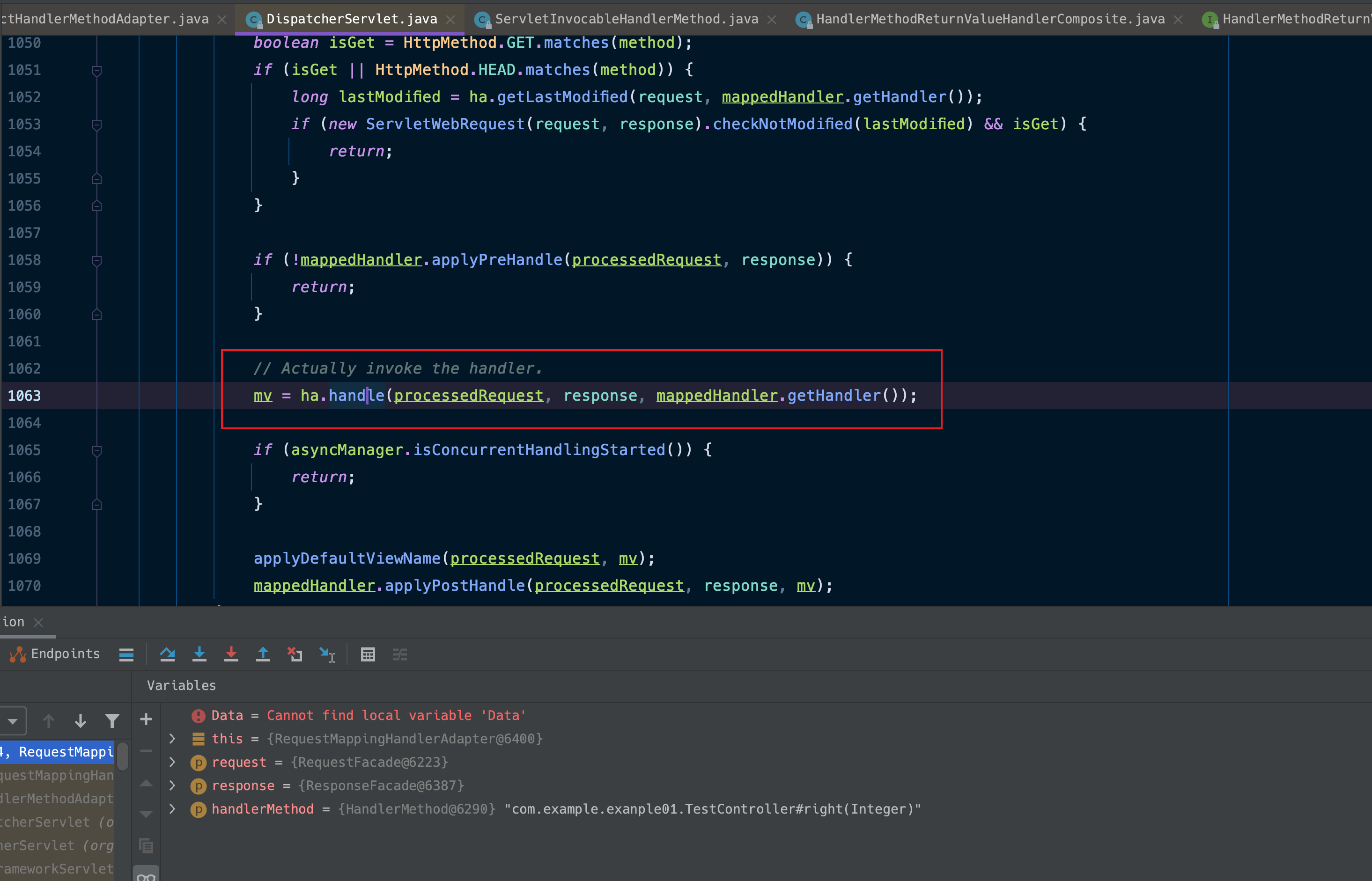
Task: Toggle code folding at line 1051
Action: tap(96, 70)
